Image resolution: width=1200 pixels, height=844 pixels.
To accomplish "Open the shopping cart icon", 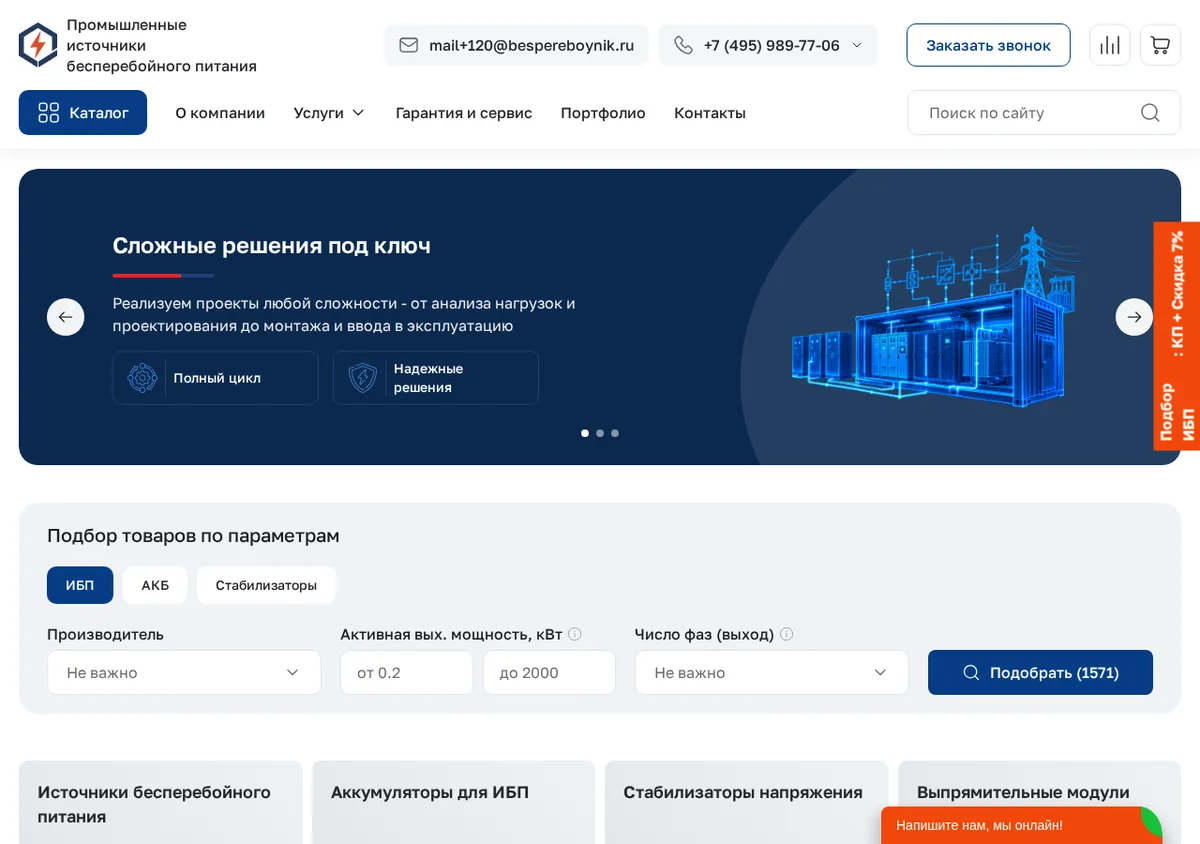I will coord(1160,45).
